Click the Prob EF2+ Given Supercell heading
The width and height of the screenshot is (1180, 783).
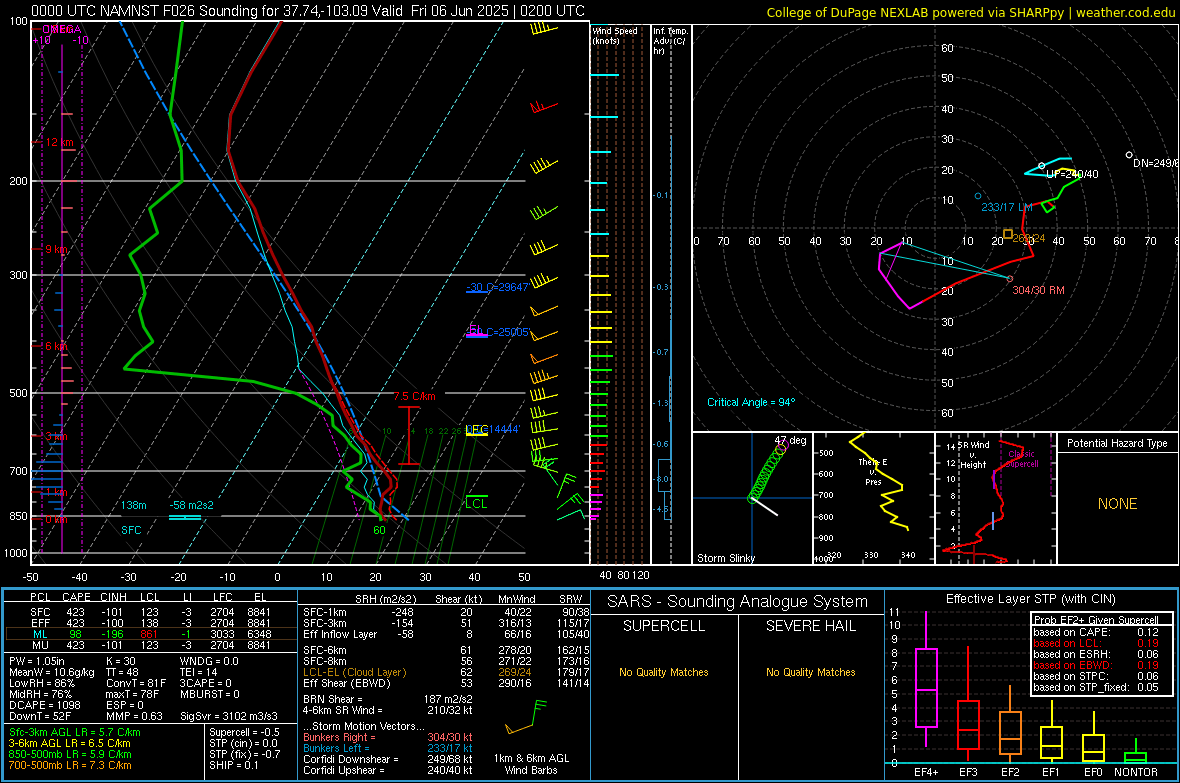[1096, 620]
